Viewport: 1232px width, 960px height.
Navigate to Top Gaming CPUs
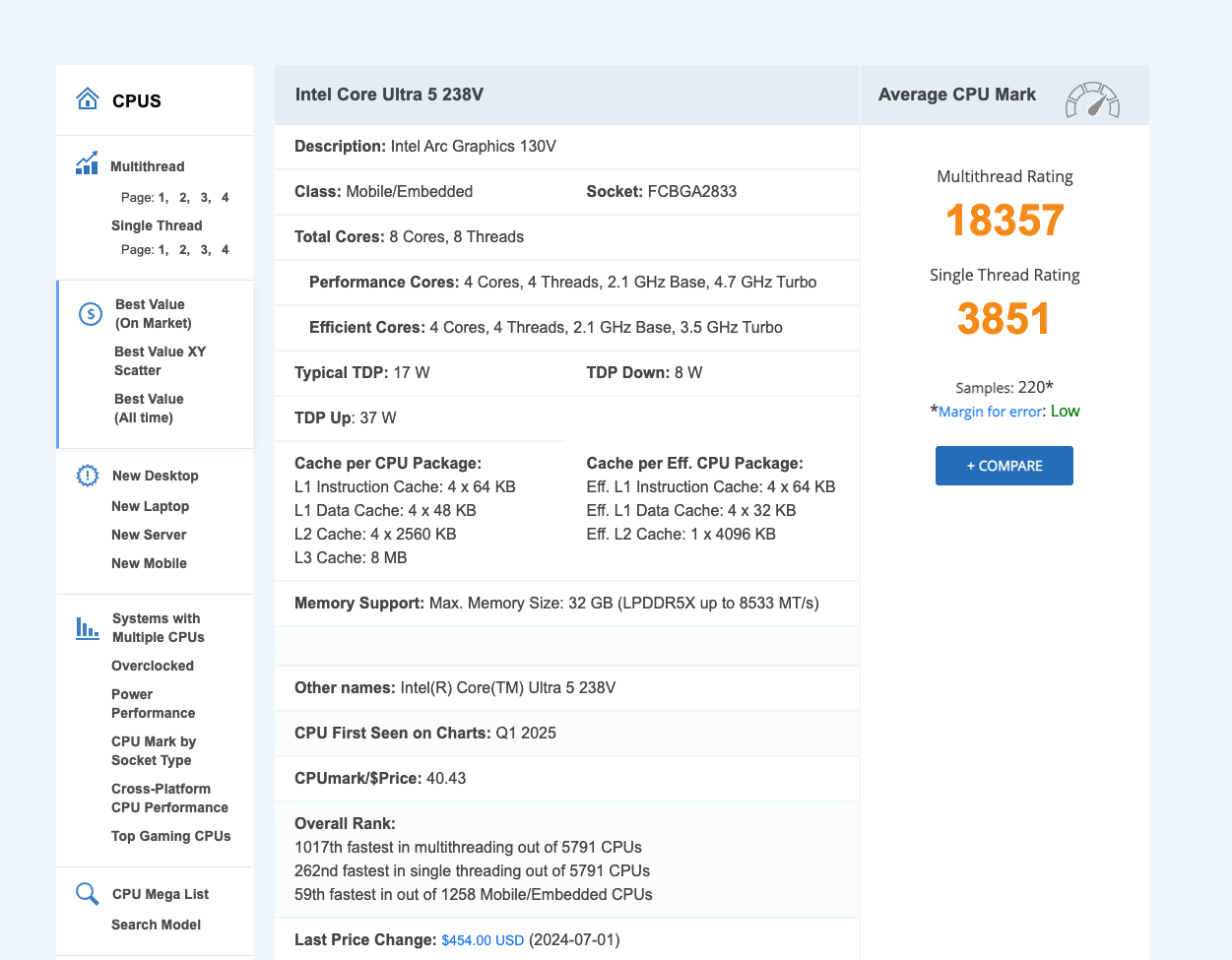tap(170, 836)
